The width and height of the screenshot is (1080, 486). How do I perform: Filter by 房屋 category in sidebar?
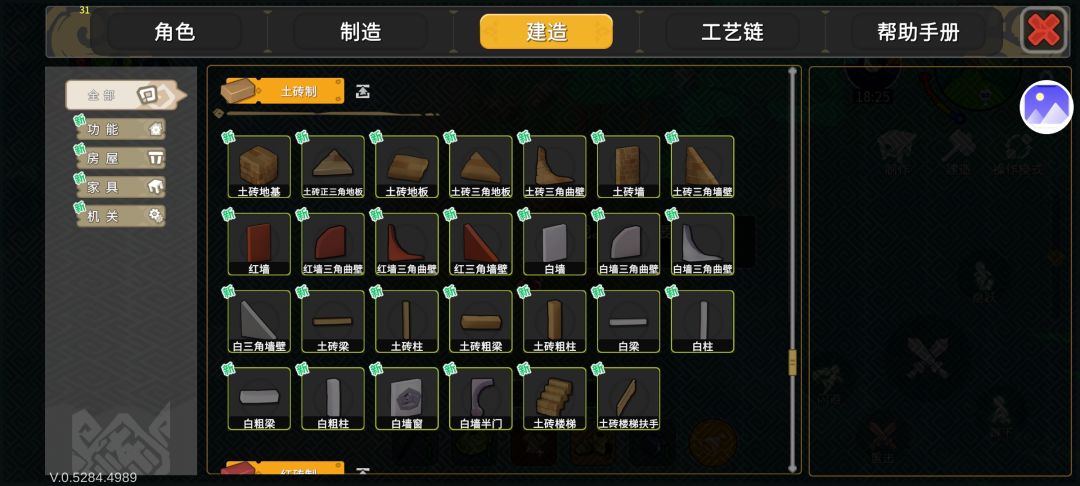(121, 158)
